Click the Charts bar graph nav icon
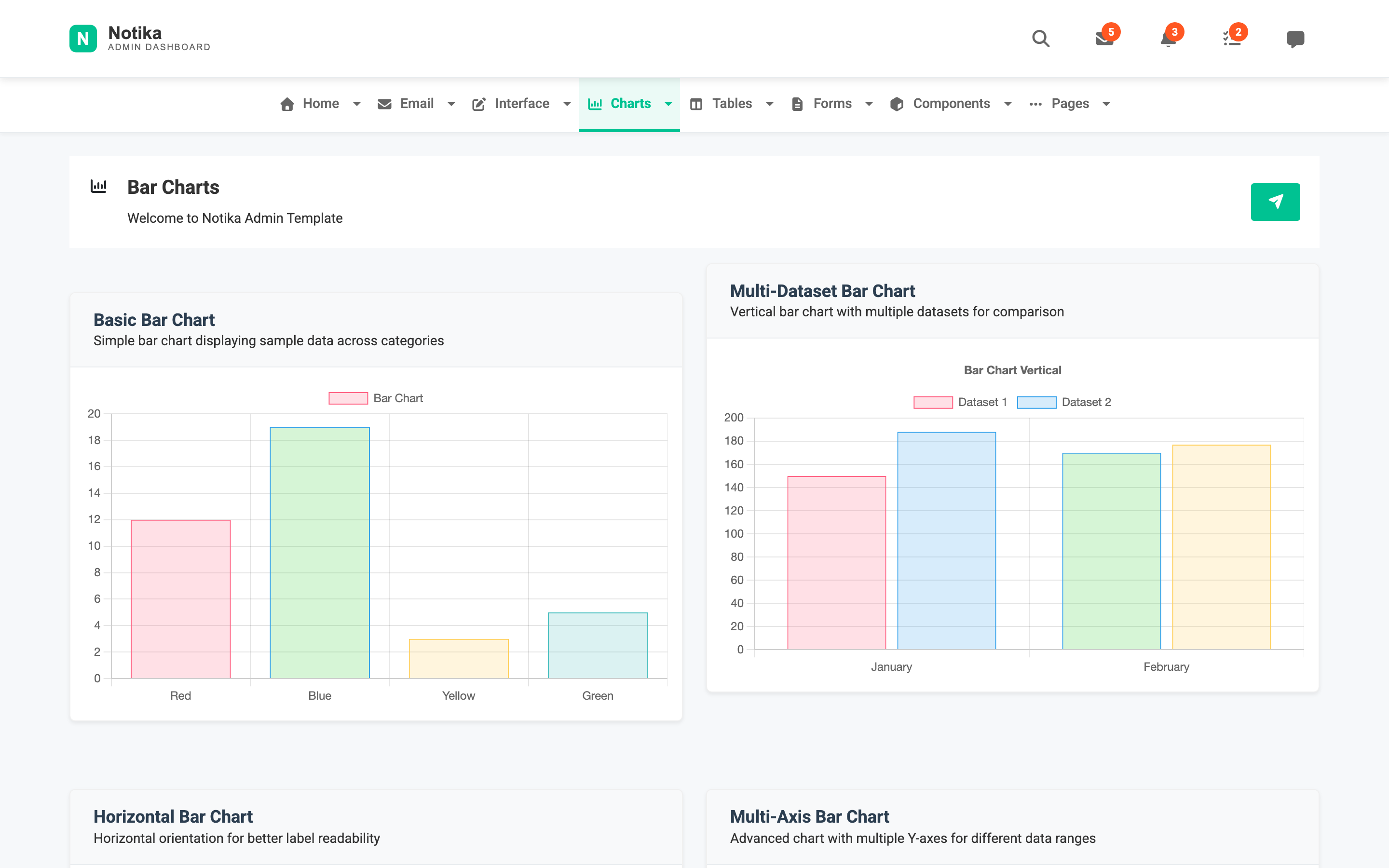This screenshot has width=1389, height=868. pyautogui.click(x=595, y=104)
